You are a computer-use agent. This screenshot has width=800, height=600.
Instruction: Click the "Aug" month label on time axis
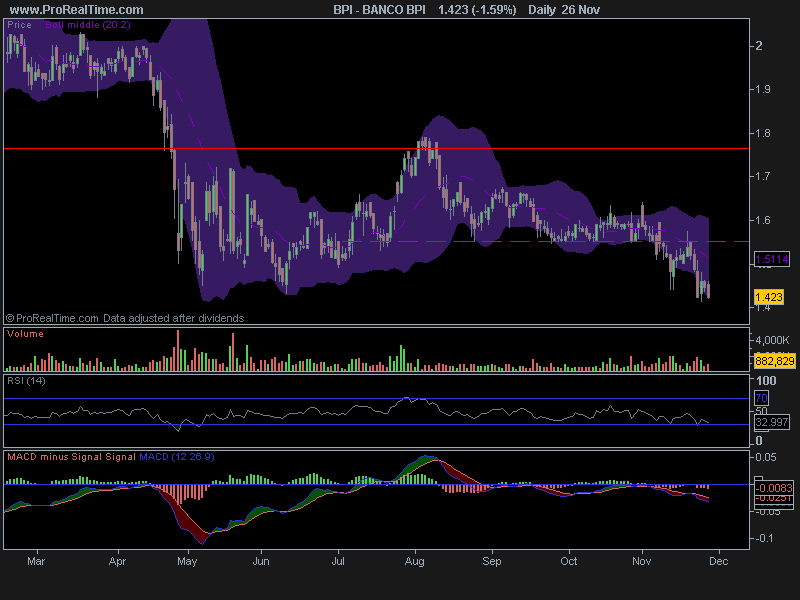pyautogui.click(x=415, y=561)
